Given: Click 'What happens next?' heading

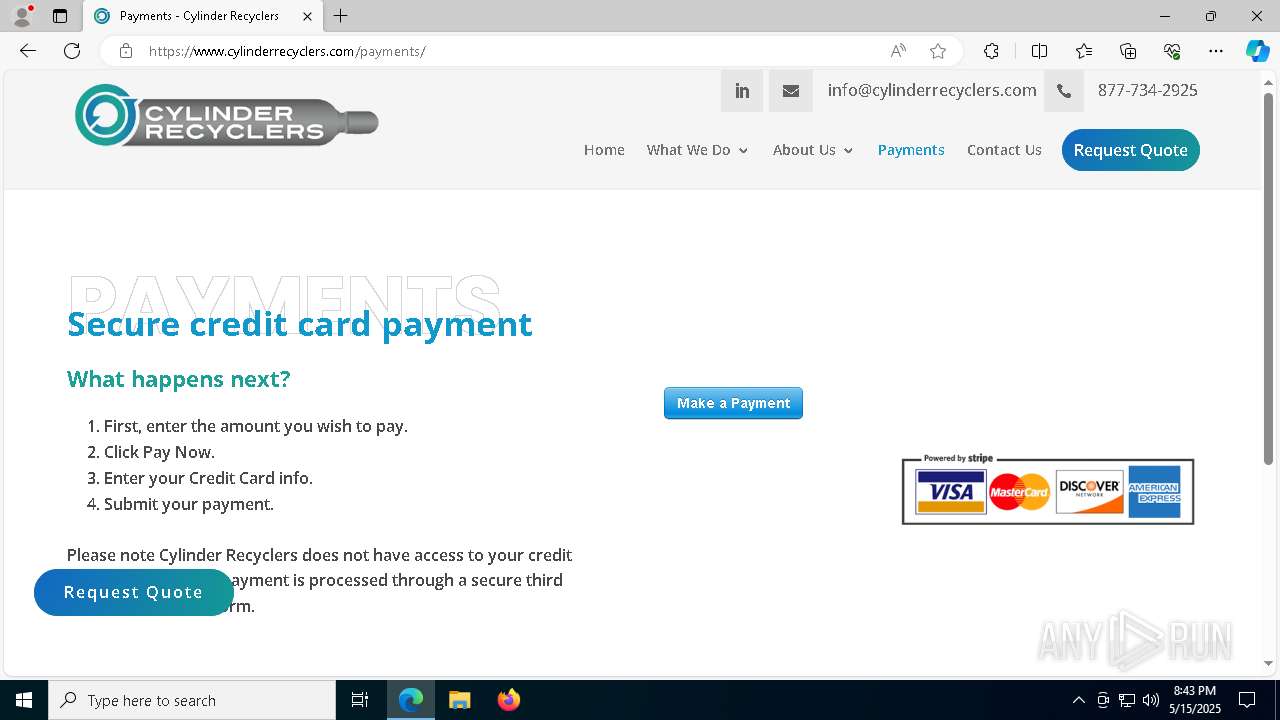Looking at the screenshot, I should (178, 379).
